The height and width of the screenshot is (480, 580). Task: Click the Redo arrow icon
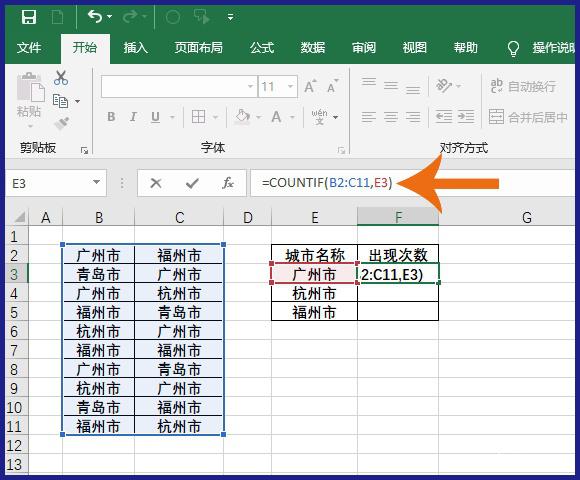coord(130,17)
